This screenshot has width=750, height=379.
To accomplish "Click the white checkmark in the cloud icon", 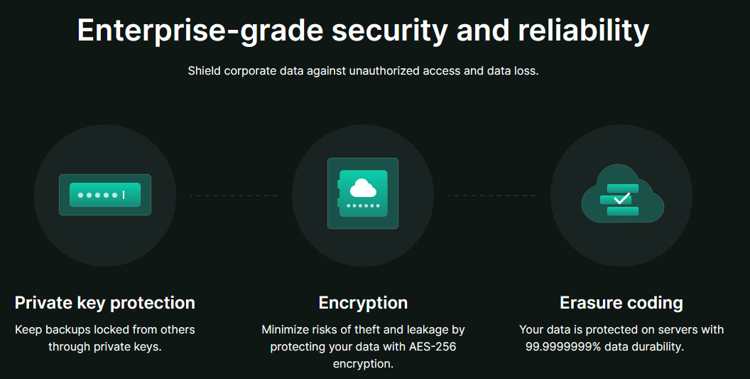I will point(621,198).
